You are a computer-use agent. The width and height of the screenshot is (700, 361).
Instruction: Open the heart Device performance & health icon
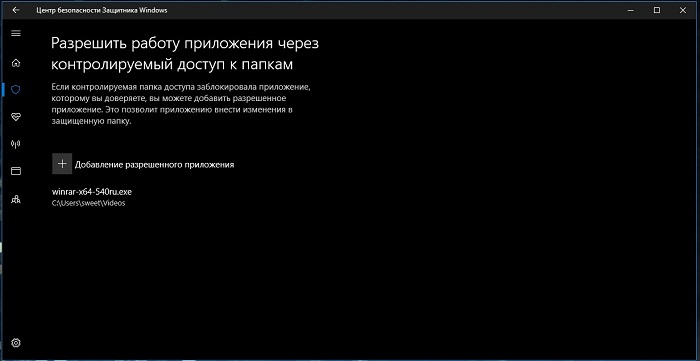16,117
